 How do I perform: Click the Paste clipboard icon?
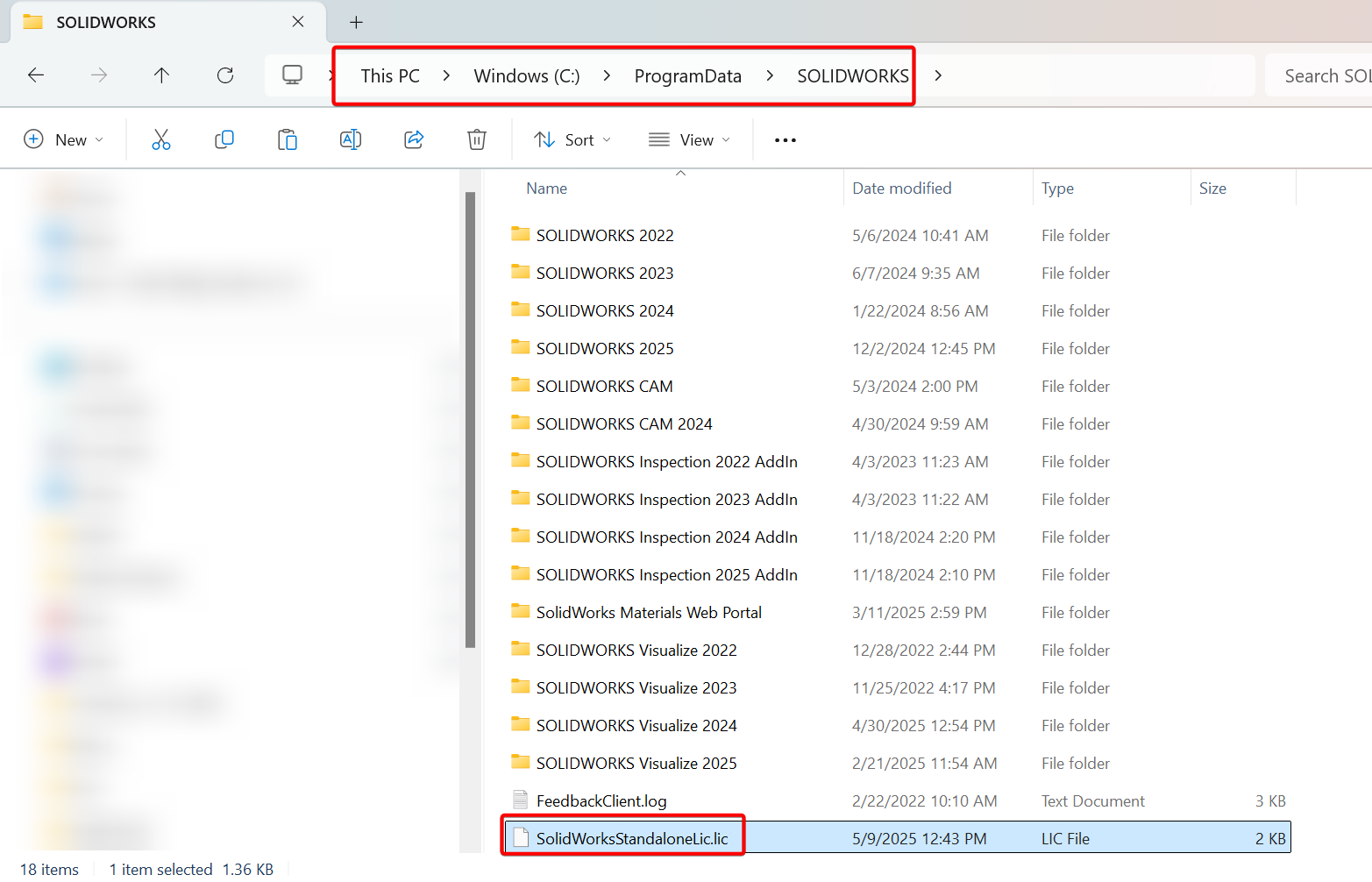[x=288, y=139]
